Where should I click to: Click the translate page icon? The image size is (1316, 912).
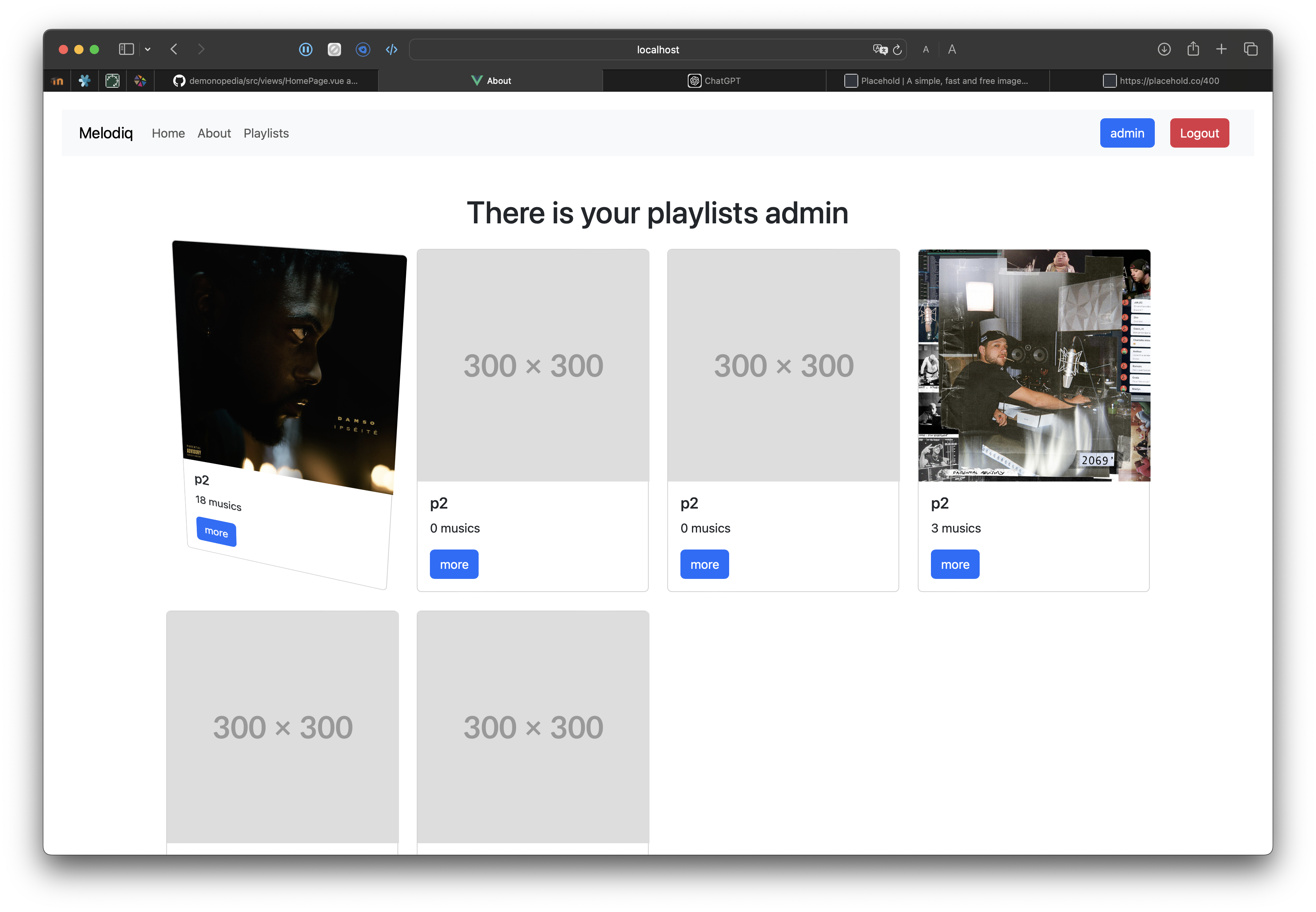point(880,50)
